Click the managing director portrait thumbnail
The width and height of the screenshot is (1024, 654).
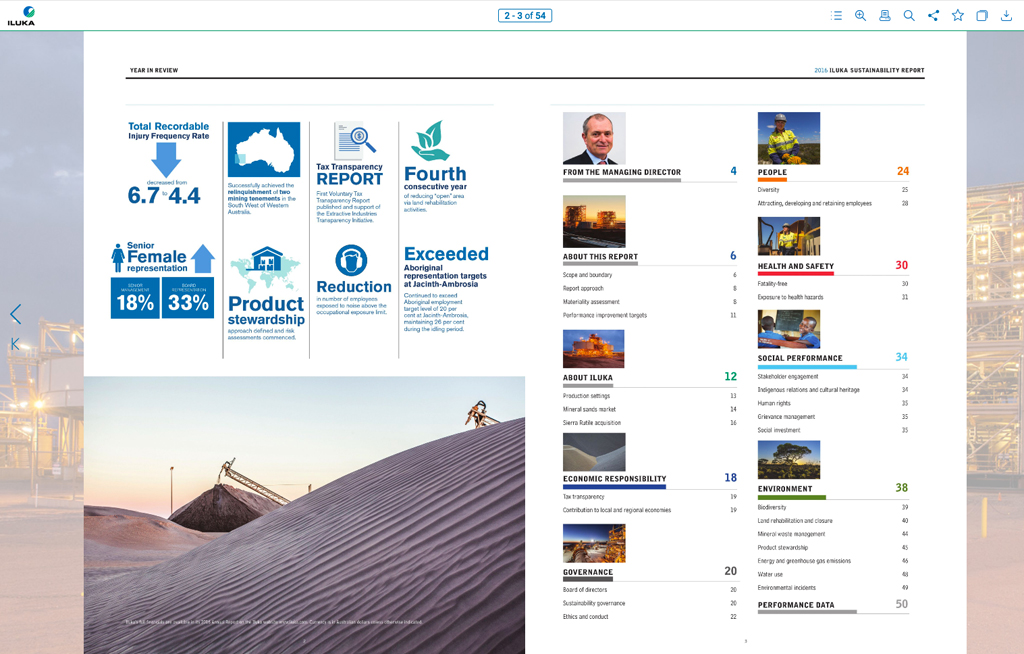click(594, 138)
